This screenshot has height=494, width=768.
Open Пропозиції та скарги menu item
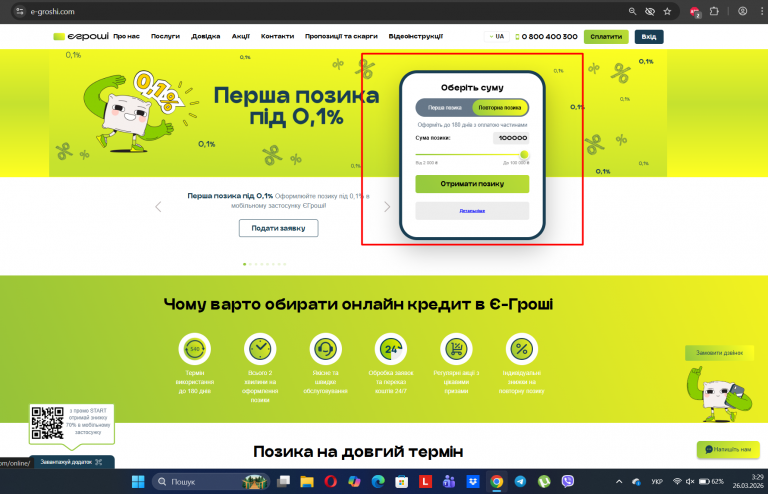click(341, 36)
